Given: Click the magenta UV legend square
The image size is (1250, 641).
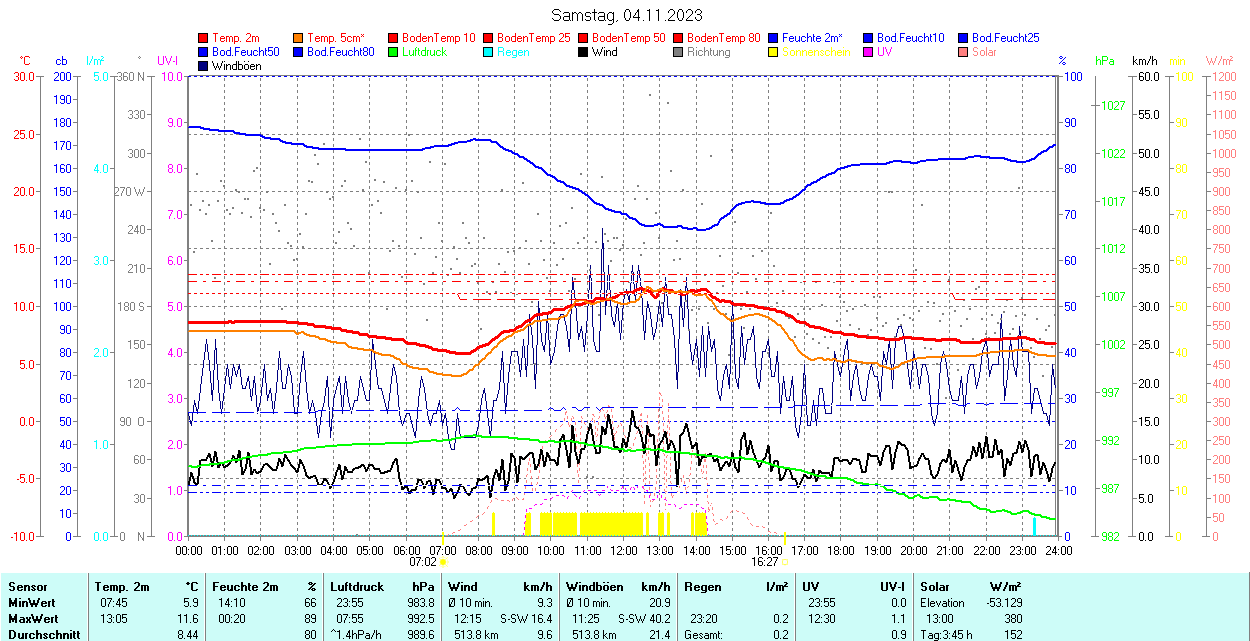Looking at the screenshot, I should [x=869, y=52].
